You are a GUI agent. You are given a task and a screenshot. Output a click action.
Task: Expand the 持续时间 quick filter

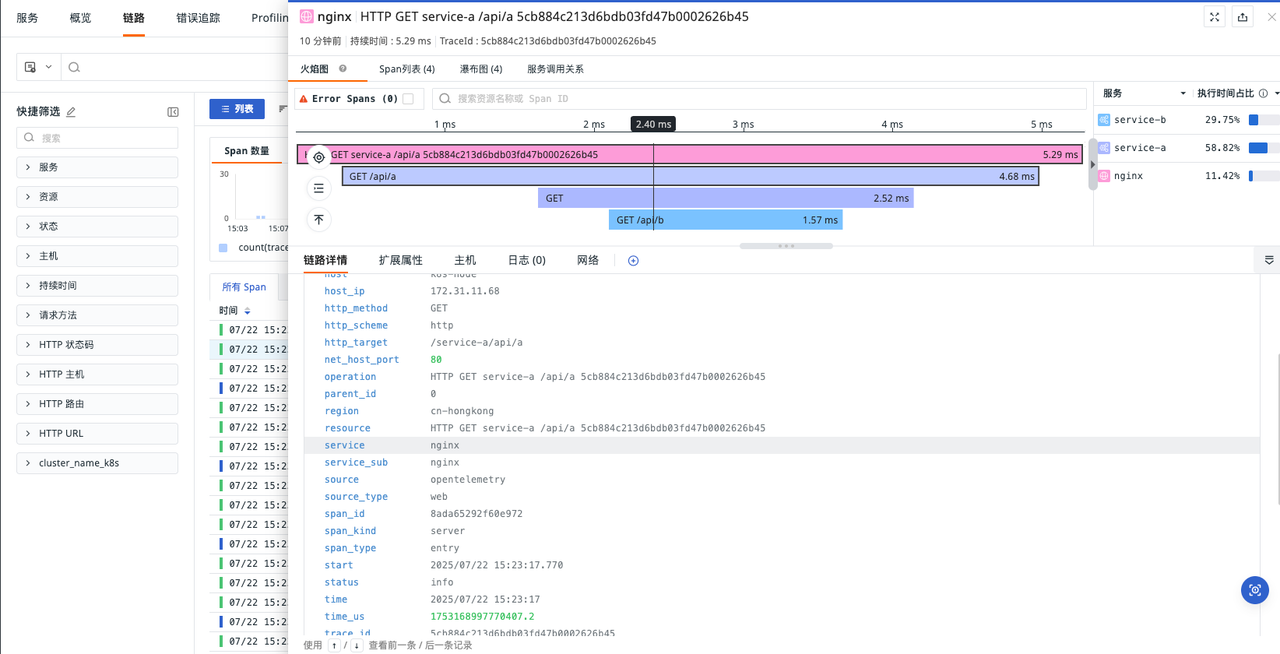[x=97, y=285]
